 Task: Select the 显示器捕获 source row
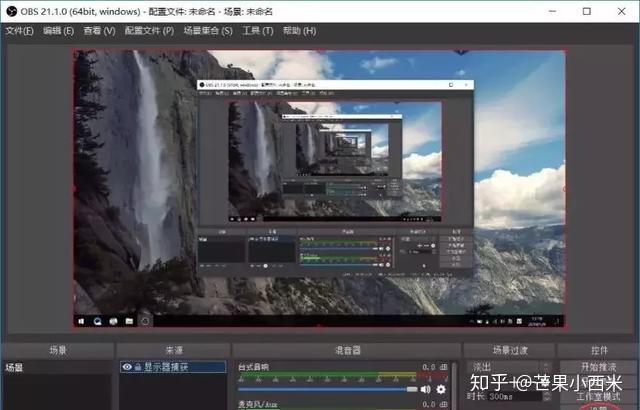click(x=173, y=367)
